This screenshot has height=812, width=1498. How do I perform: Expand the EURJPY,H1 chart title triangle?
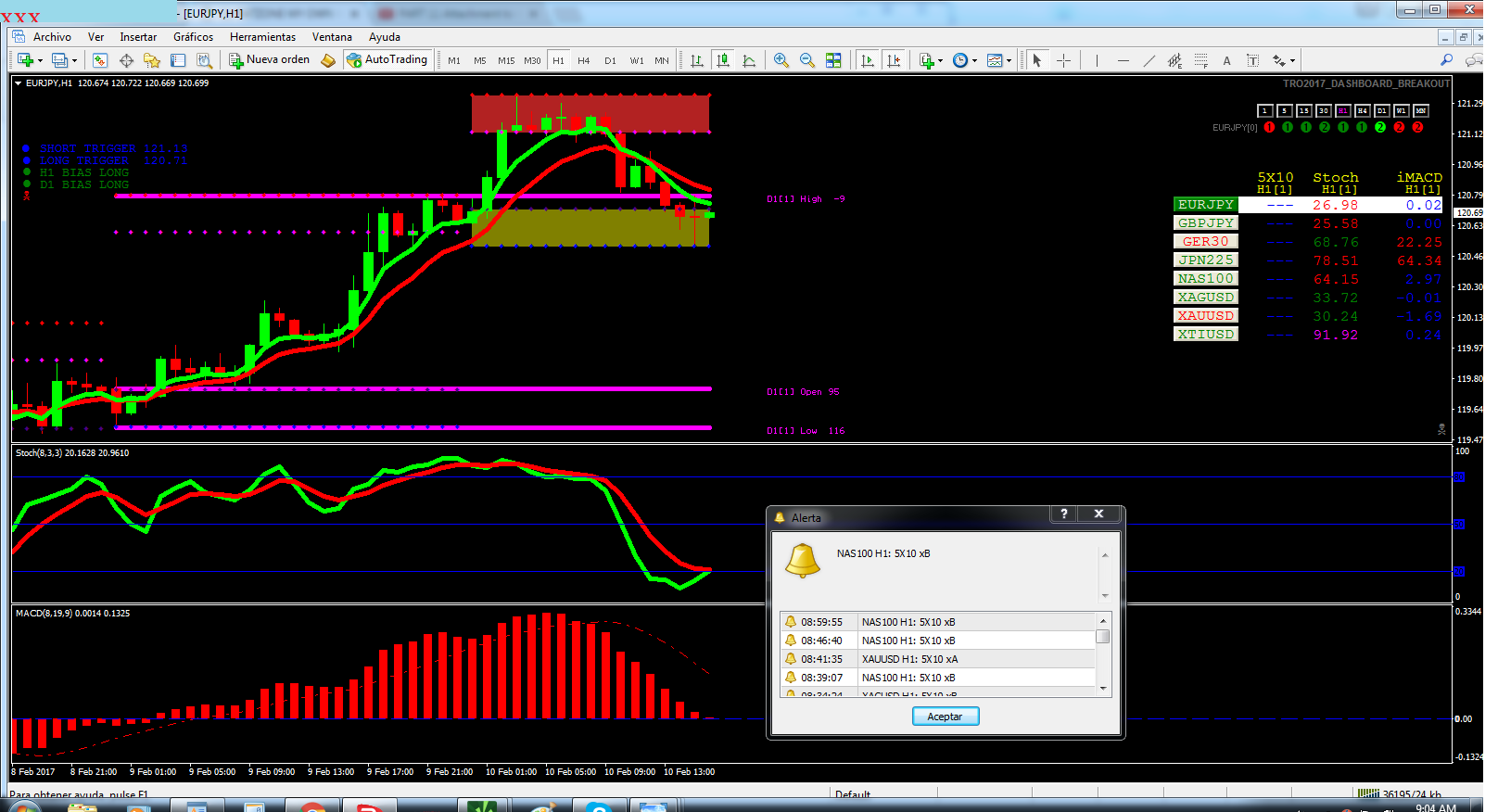coord(18,83)
